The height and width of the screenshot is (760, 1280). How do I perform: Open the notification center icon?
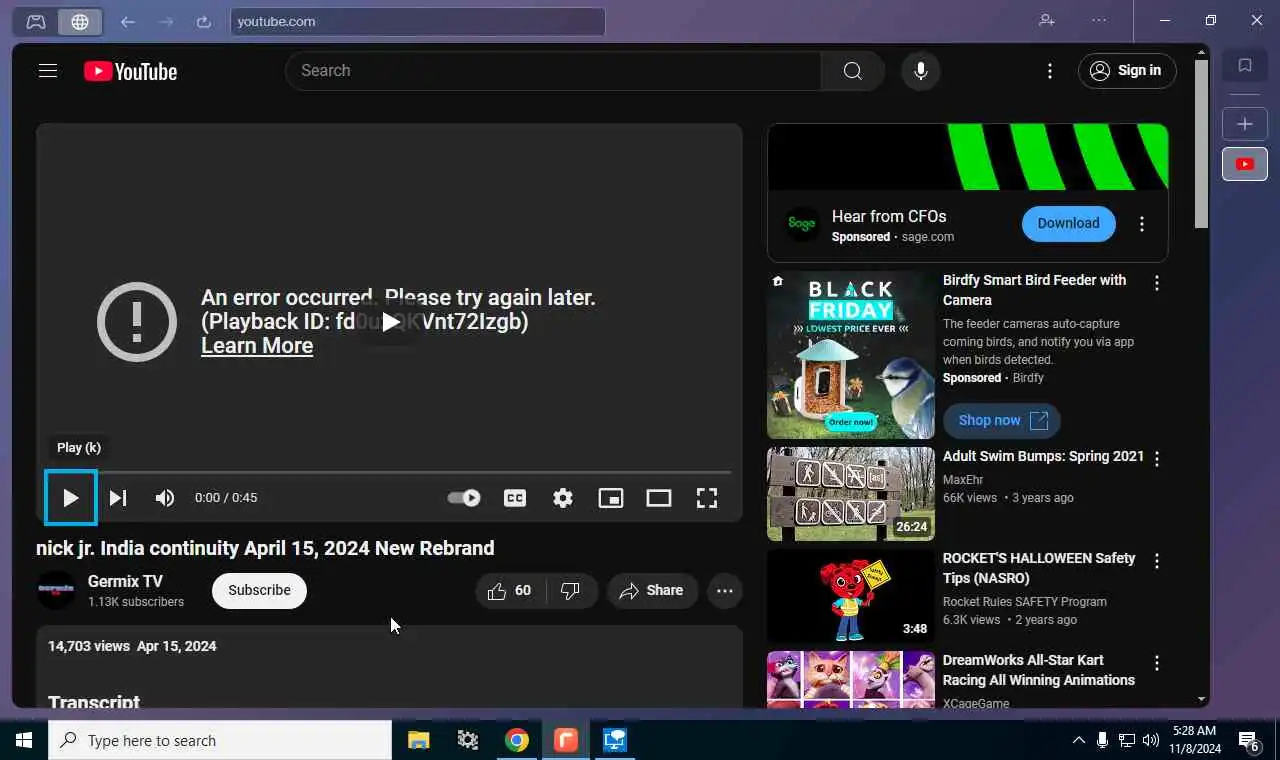(x=1249, y=740)
